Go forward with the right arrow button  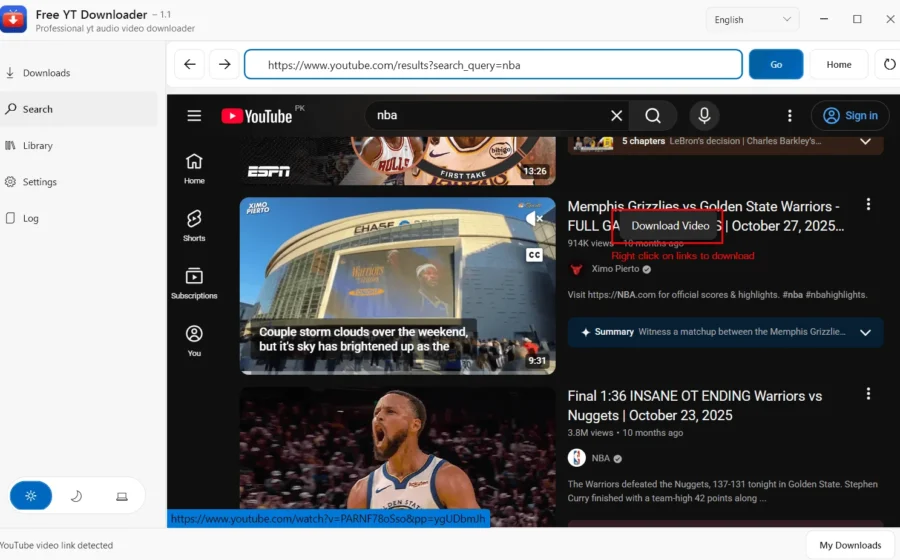[224, 64]
